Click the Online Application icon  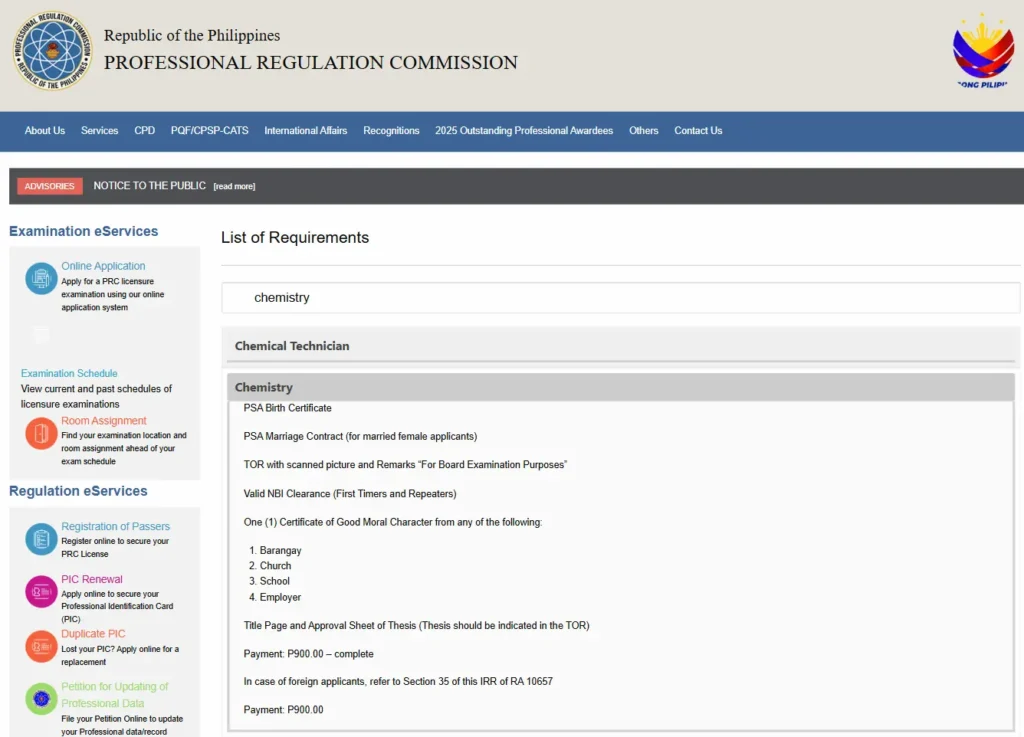click(40, 279)
